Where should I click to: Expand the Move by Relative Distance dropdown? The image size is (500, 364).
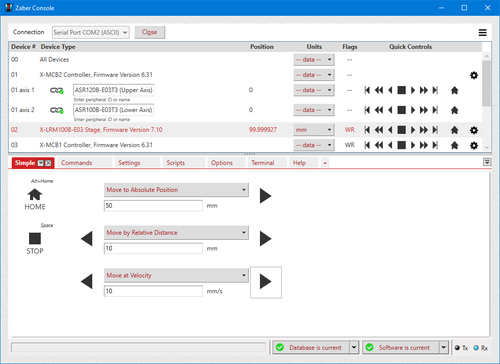pyautogui.click(x=176, y=233)
